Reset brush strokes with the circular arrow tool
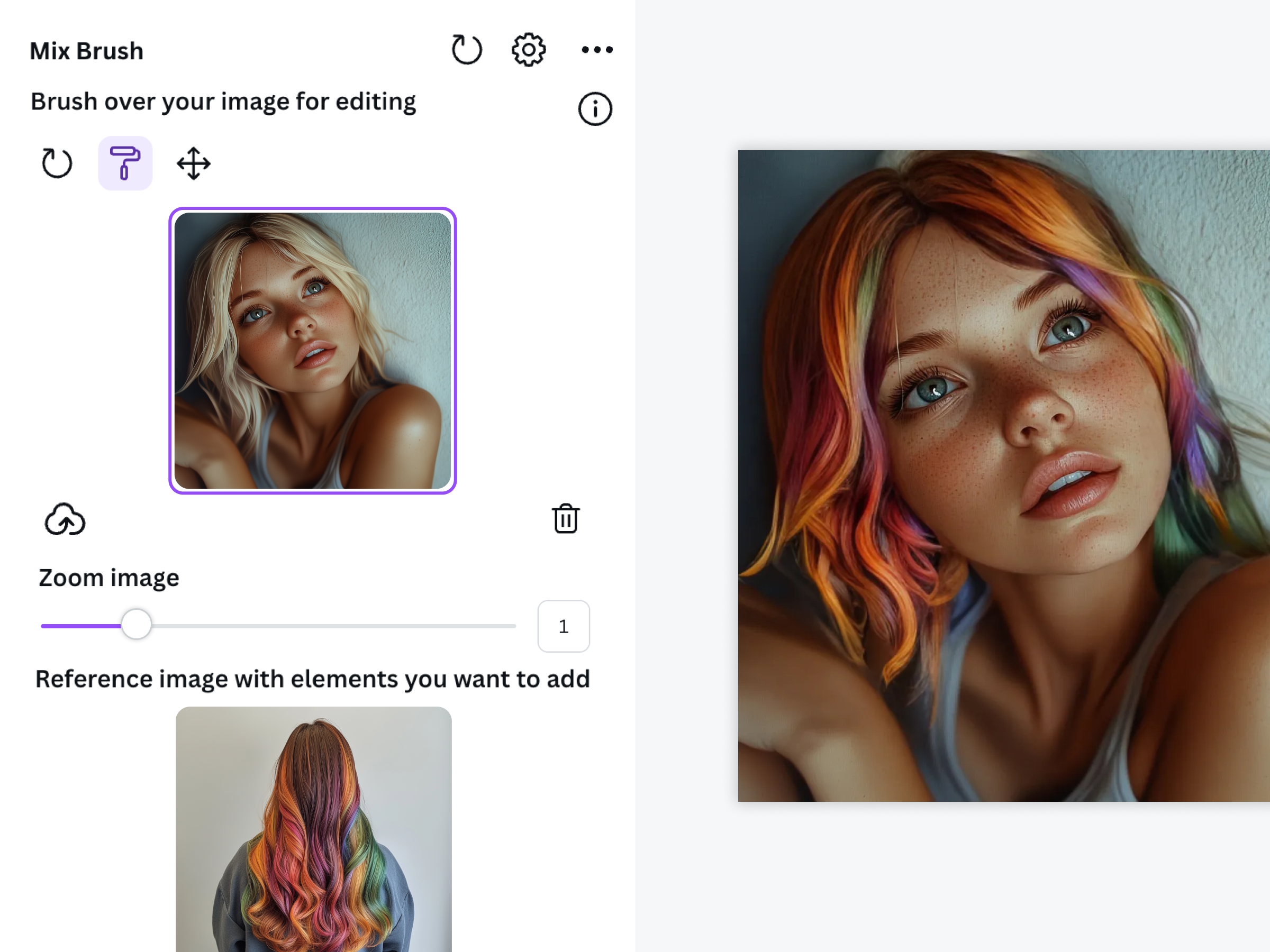The height and width of the screenshot is (952, 1270). coord(57,163)
